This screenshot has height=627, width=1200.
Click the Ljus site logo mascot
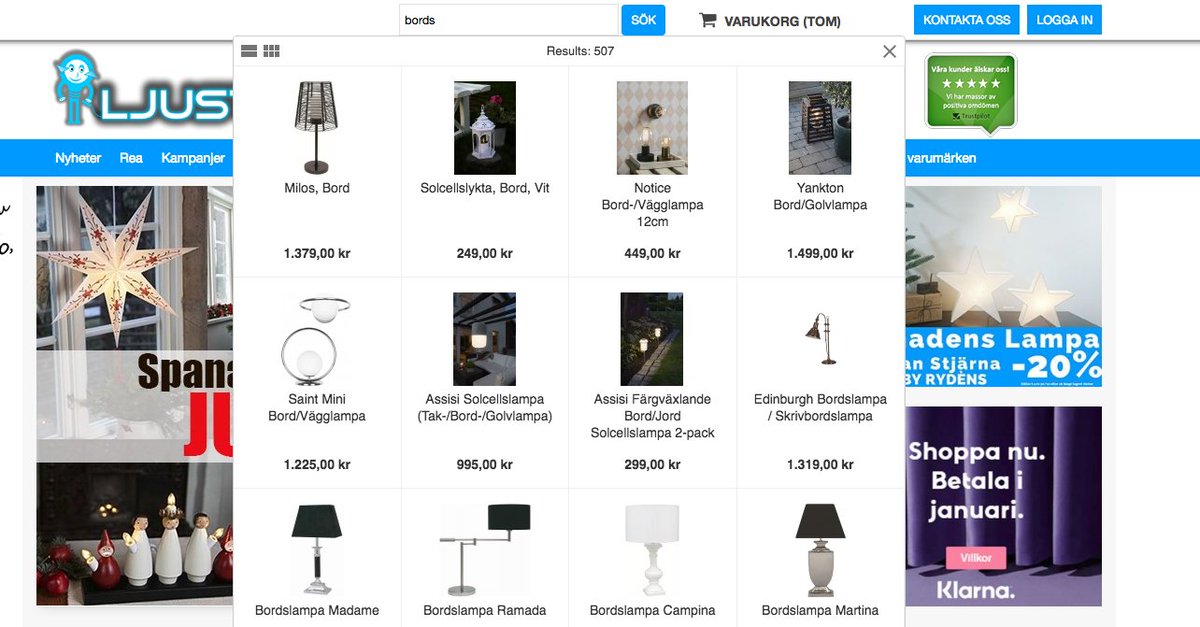(x=78, y=87)
